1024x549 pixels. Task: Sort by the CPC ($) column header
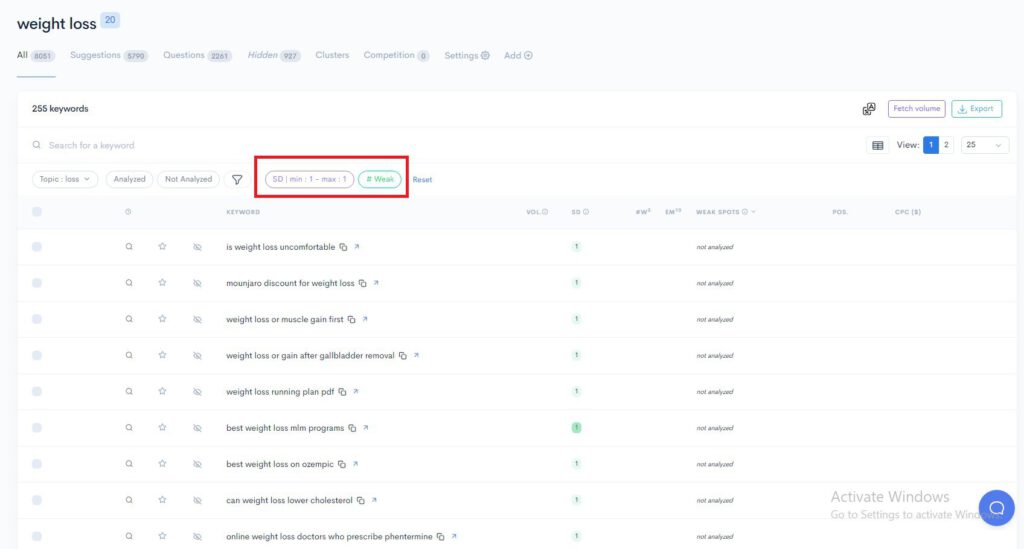908,212
